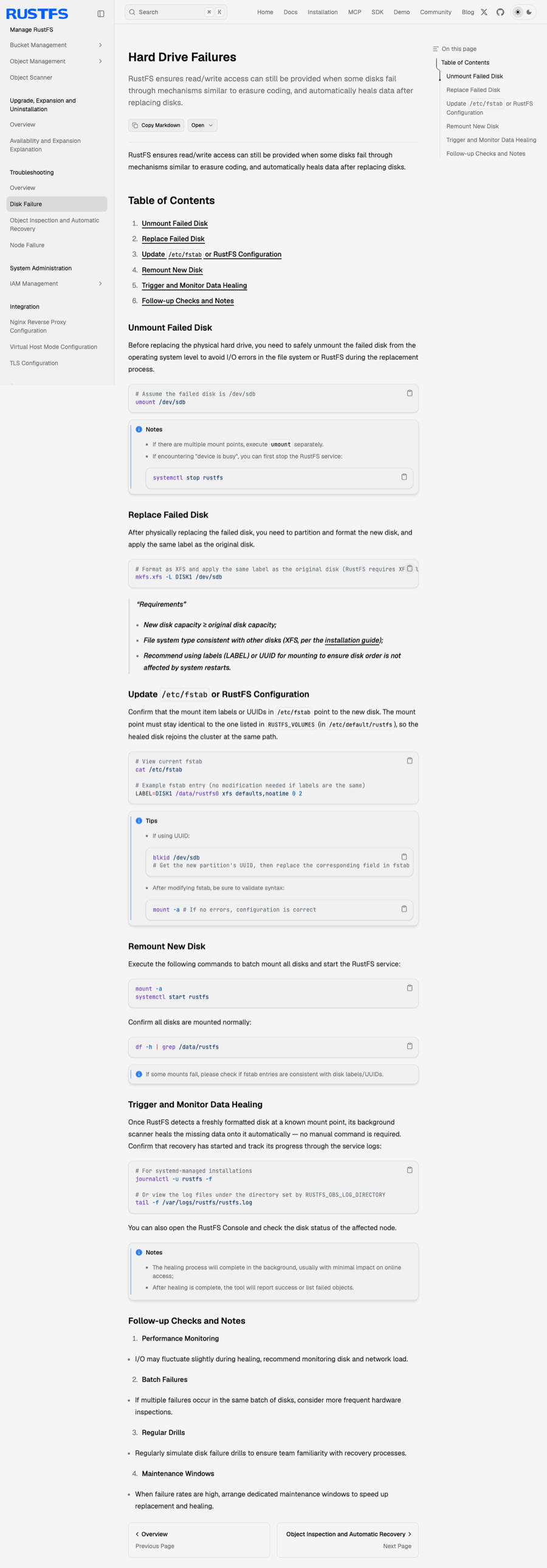Go to next page Object Inspection and Automatic Recovery
Screen dimensions: 547x1568
(x=348, y=1539)
